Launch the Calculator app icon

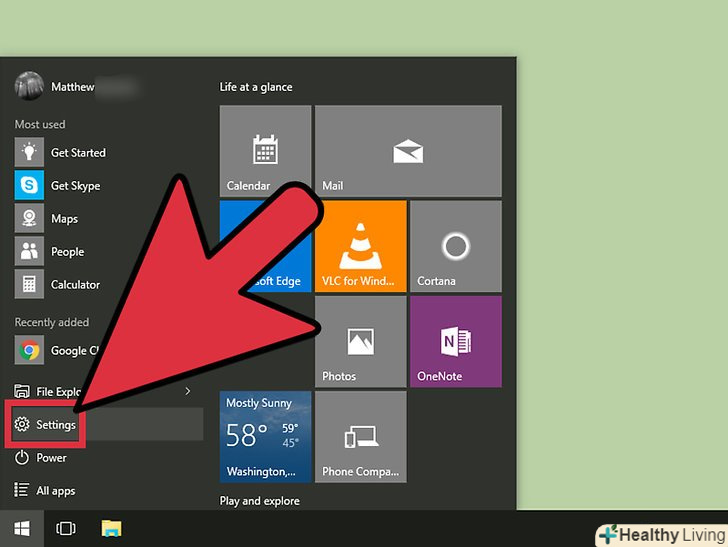pos(29,284)
